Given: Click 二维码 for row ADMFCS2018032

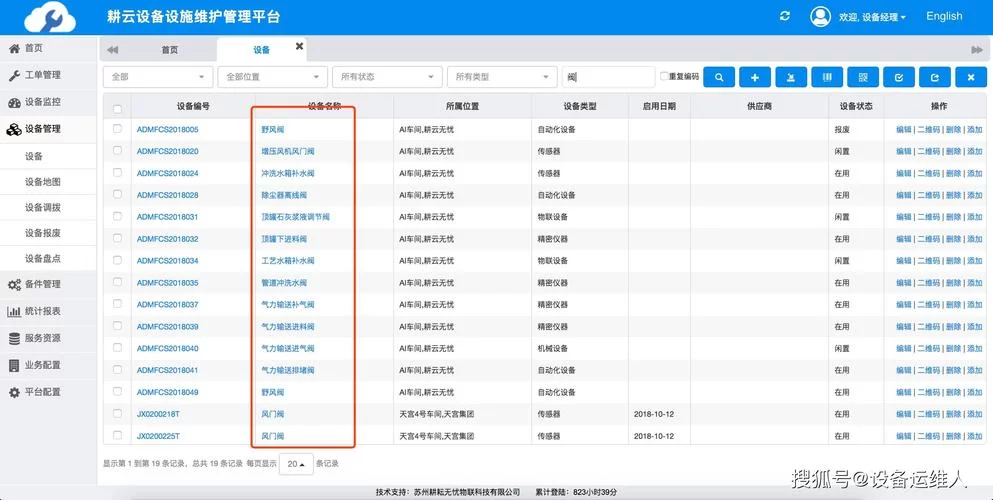Looking at the screenshot, I should pyautogui.click(x=928, y=239).
